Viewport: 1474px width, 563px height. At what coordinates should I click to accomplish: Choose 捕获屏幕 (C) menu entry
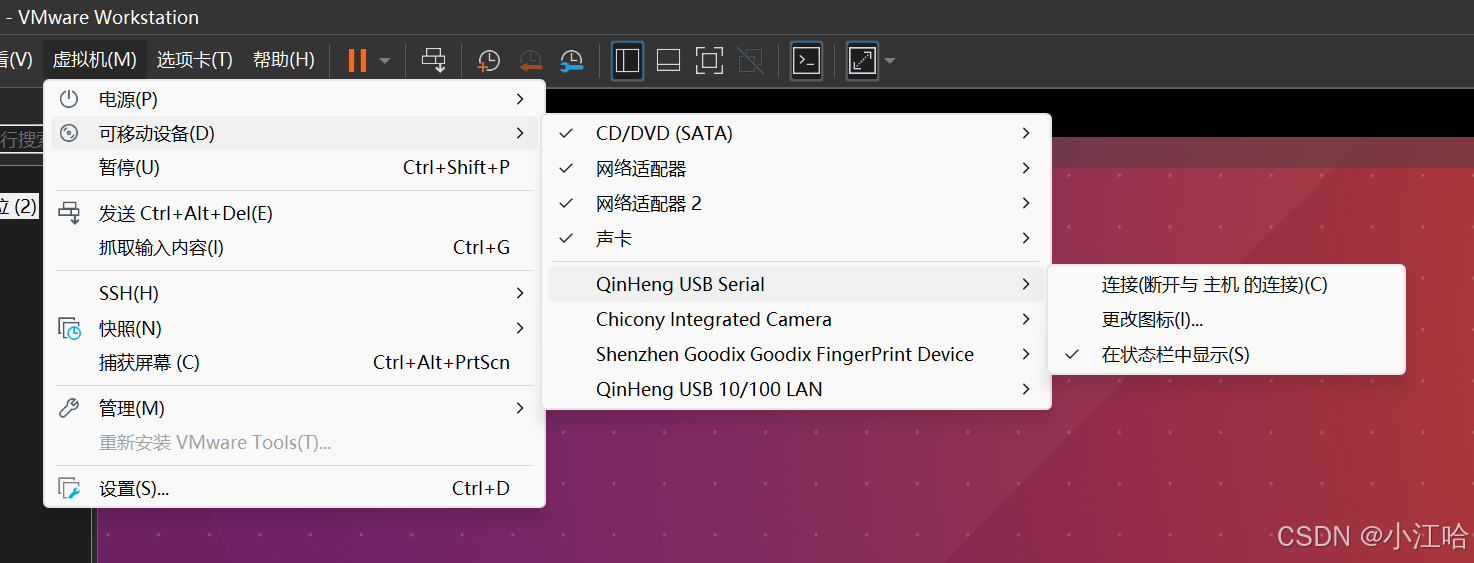(x=294, y=362)
